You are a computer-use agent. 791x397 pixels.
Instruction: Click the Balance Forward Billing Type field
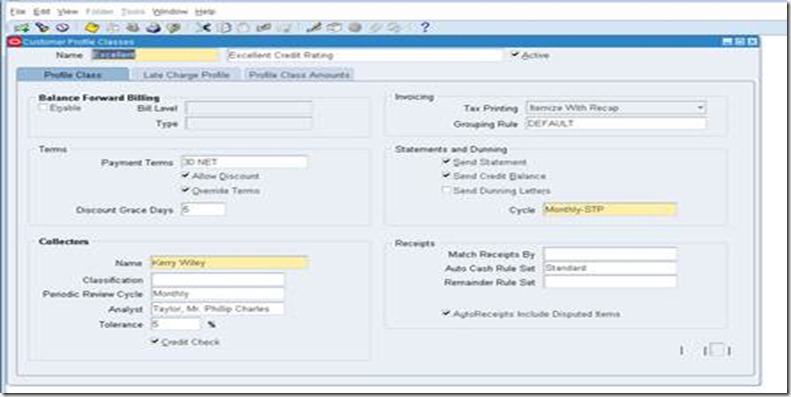249,124
